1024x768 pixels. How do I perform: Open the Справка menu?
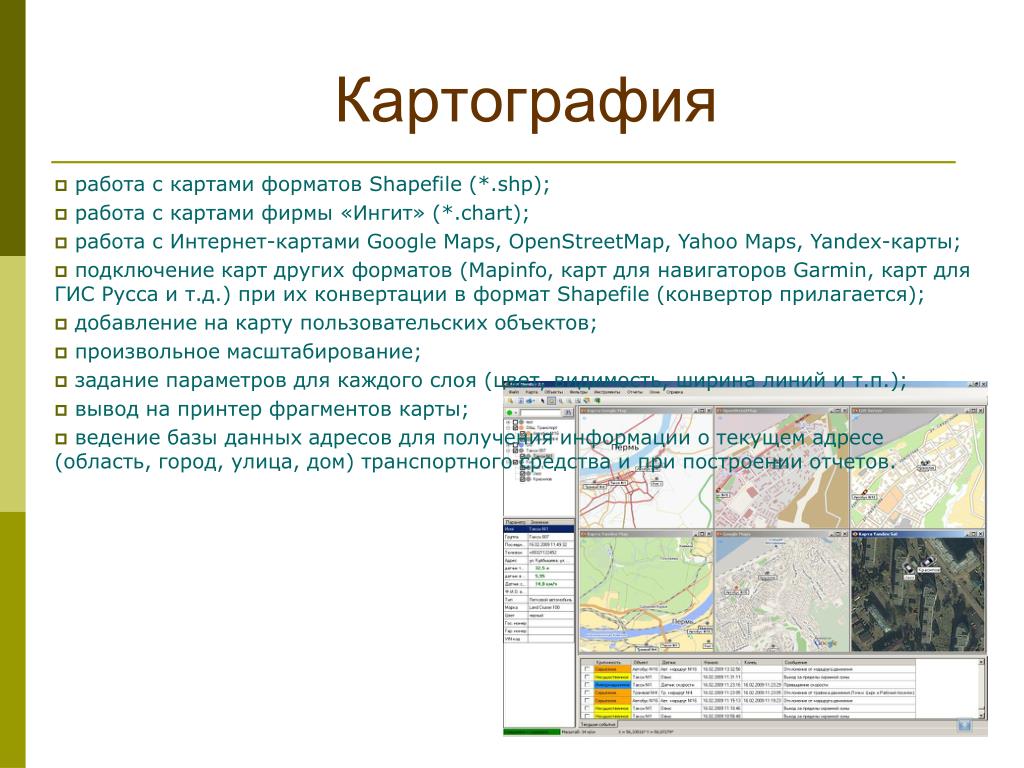pyautogui.click(x=674, y=392)
